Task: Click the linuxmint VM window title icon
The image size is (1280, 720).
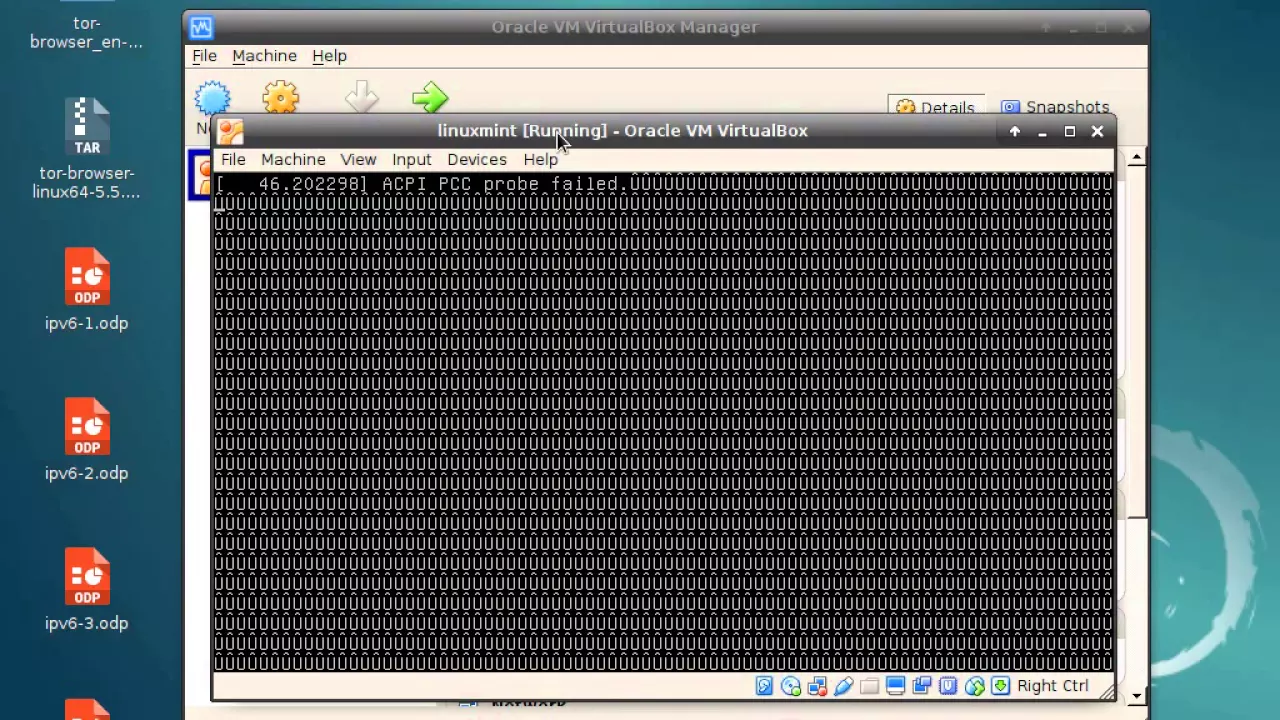Action: pyautogui.click(x=230, y=131)
